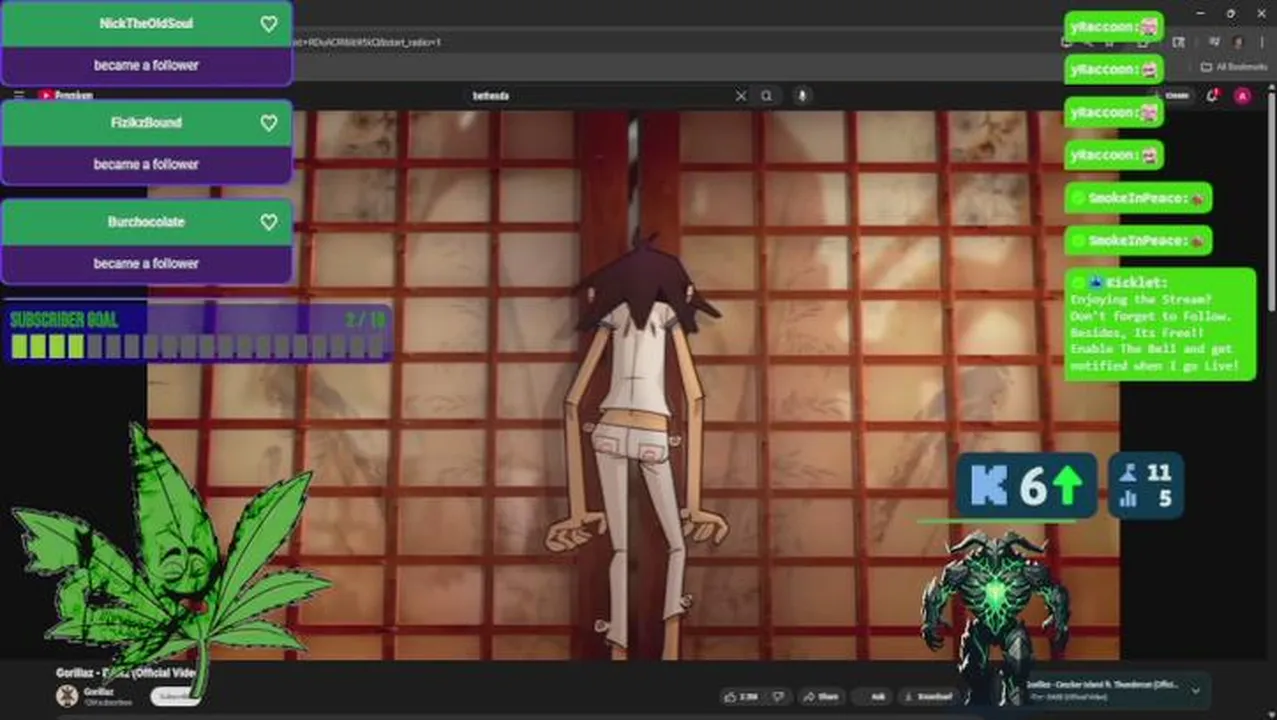
Task: Expand the playlist panel chevron
Action: [x=1195, y=690]
